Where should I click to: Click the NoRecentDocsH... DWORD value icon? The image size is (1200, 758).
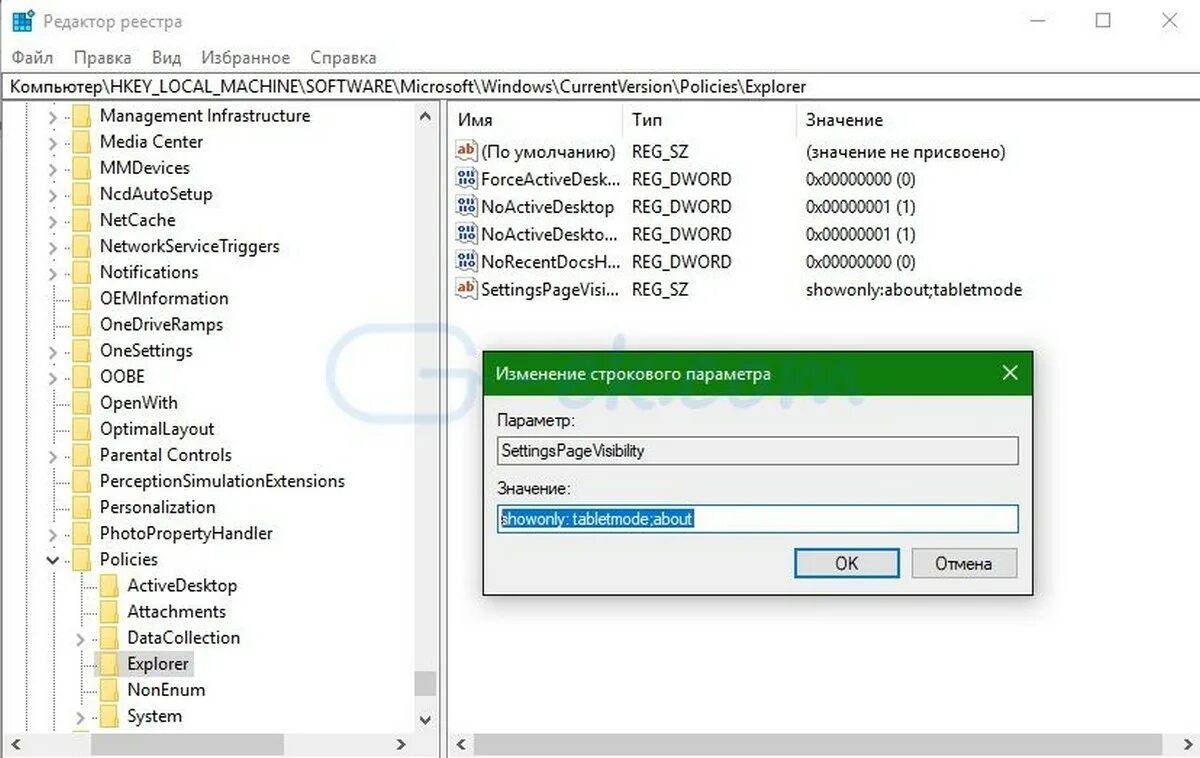point(466,261)
